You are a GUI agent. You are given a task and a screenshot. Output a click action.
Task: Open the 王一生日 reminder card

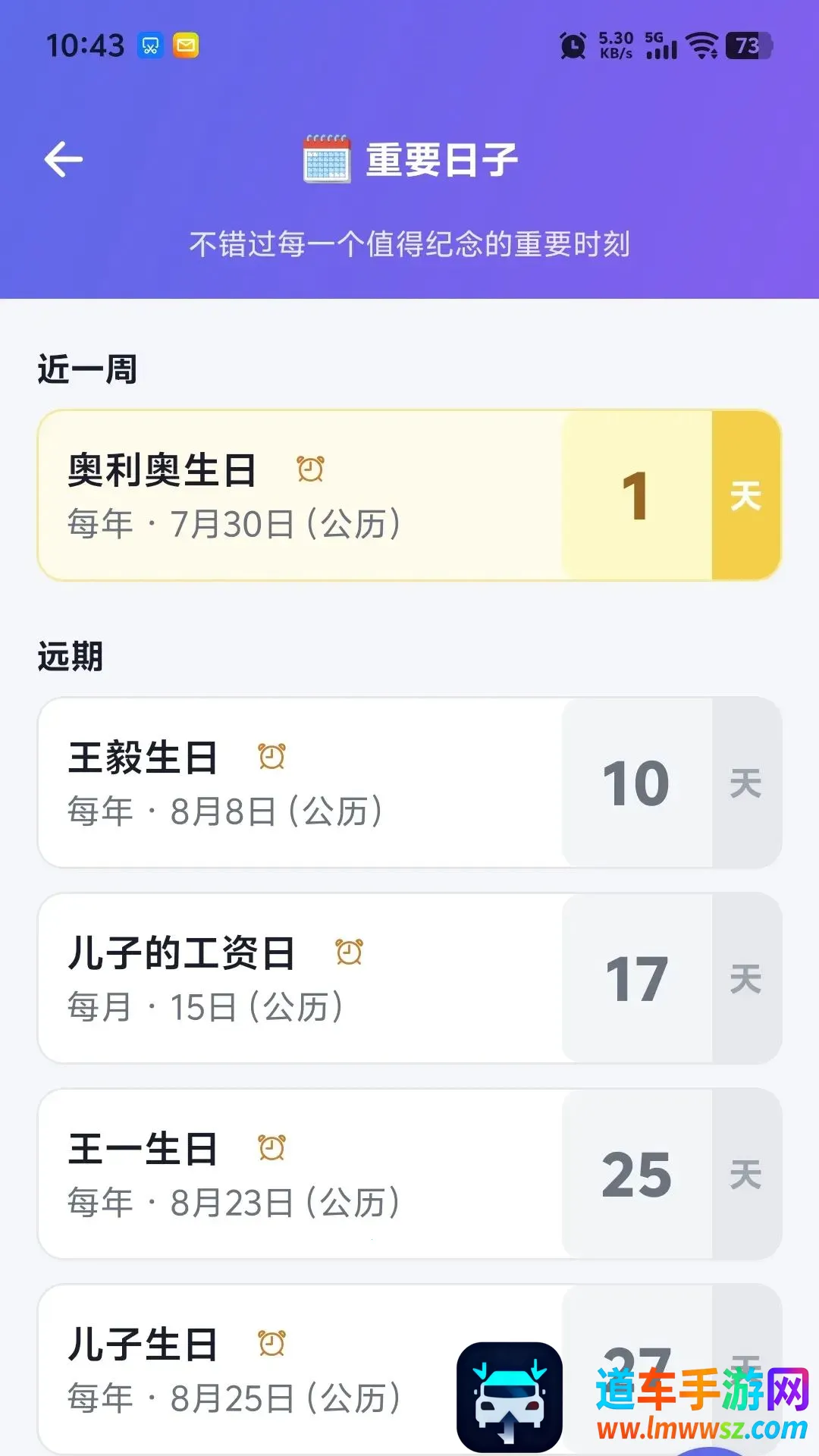409,1174
